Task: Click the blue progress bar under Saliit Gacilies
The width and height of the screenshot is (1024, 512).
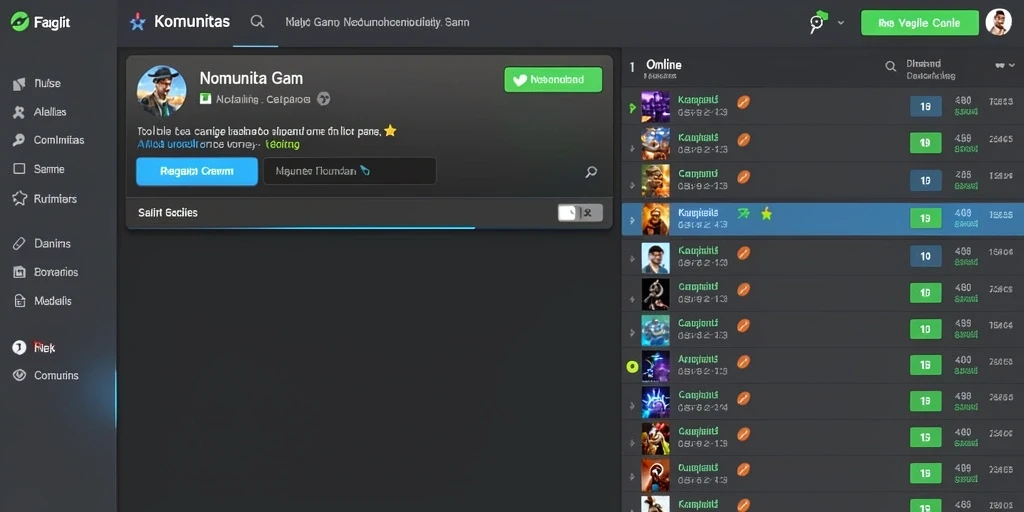Action: (301, 228)
